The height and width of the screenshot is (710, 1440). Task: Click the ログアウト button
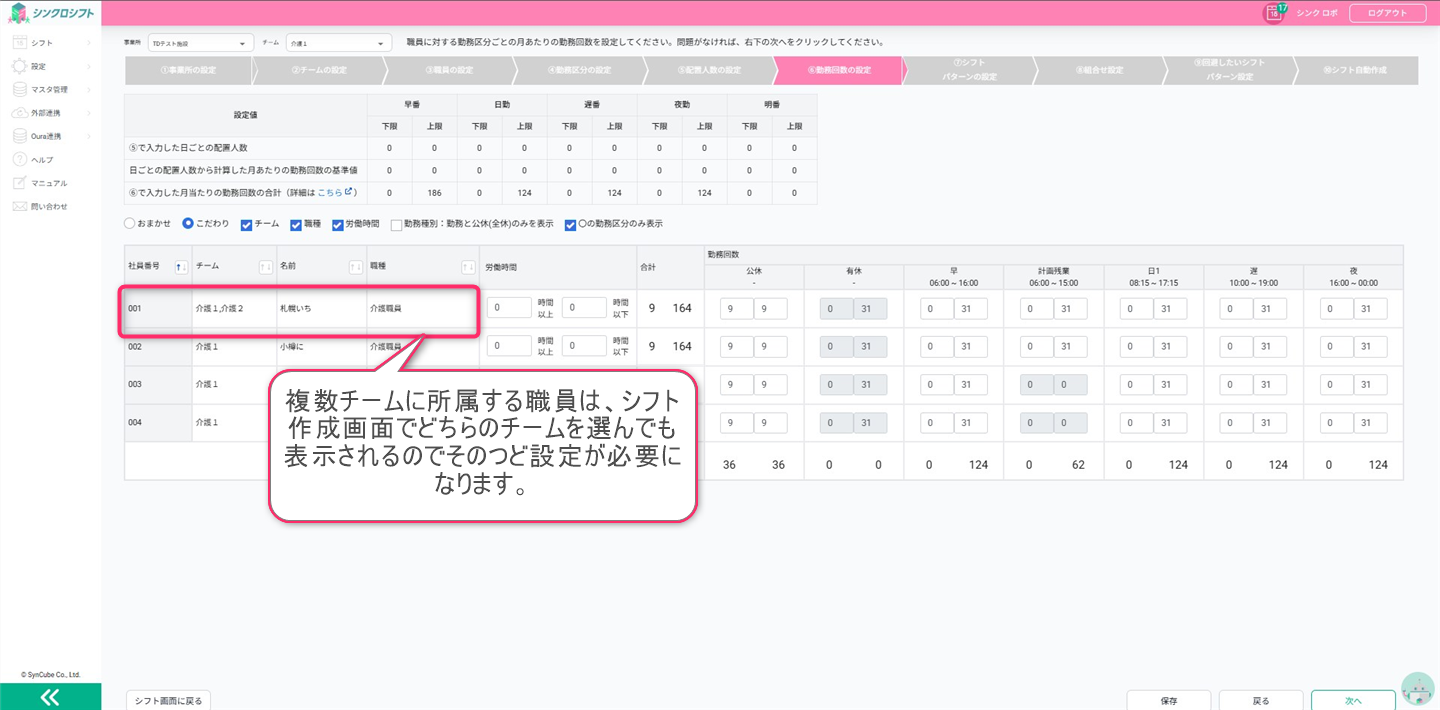1387,13
